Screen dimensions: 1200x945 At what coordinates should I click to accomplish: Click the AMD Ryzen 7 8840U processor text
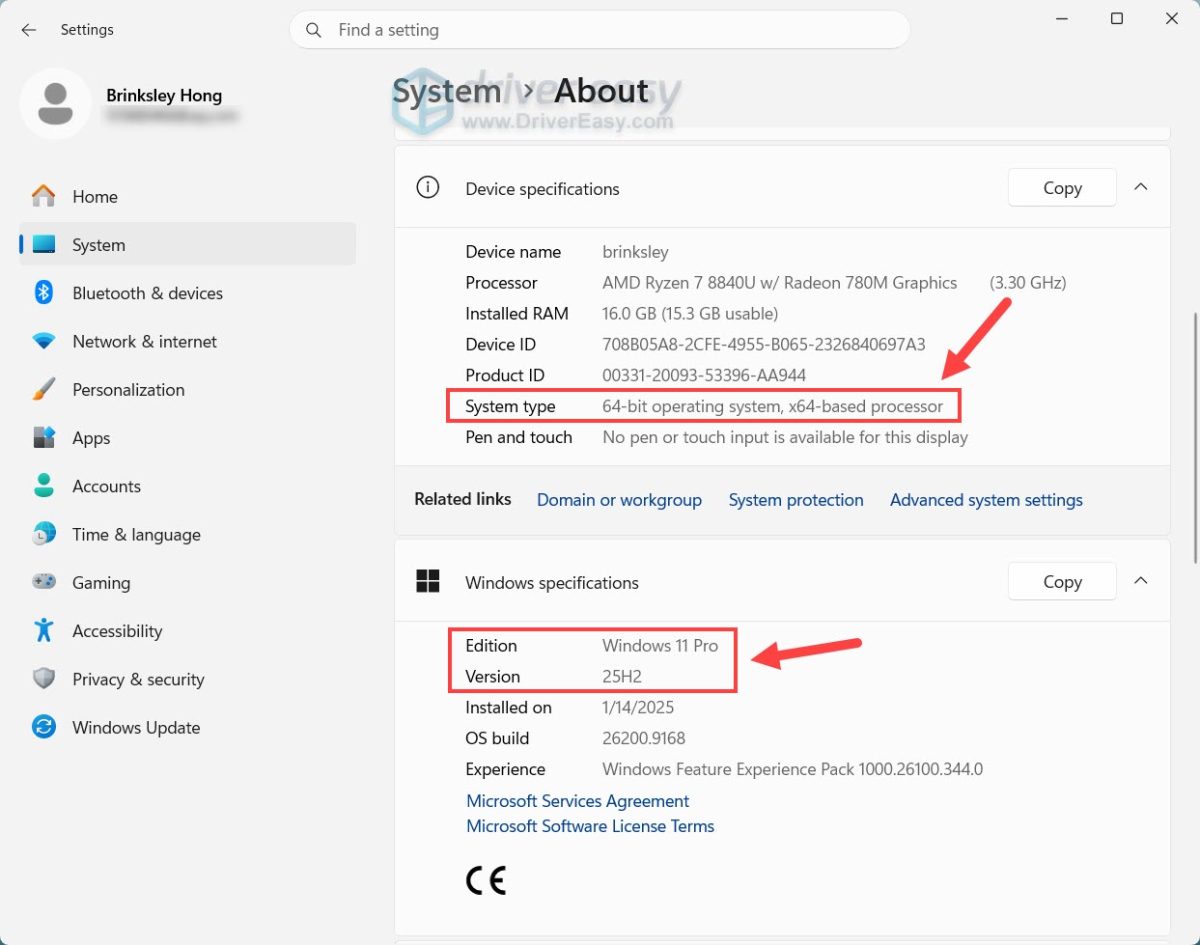tap(780, 283)
